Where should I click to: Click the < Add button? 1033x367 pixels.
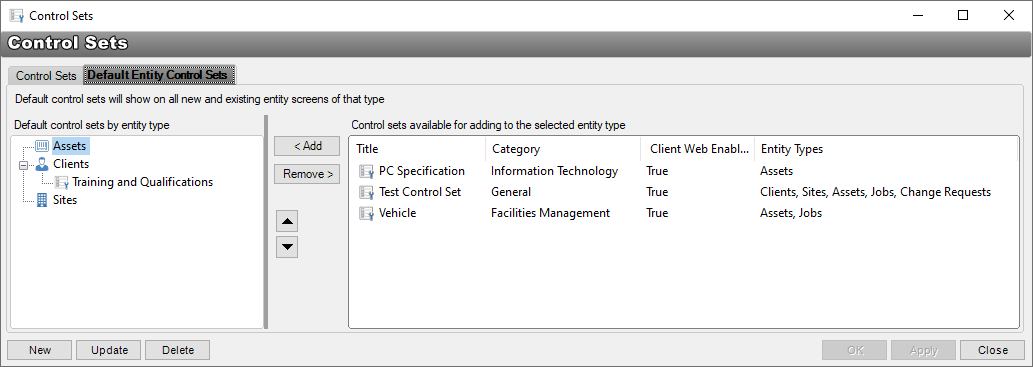pos(308,146)
